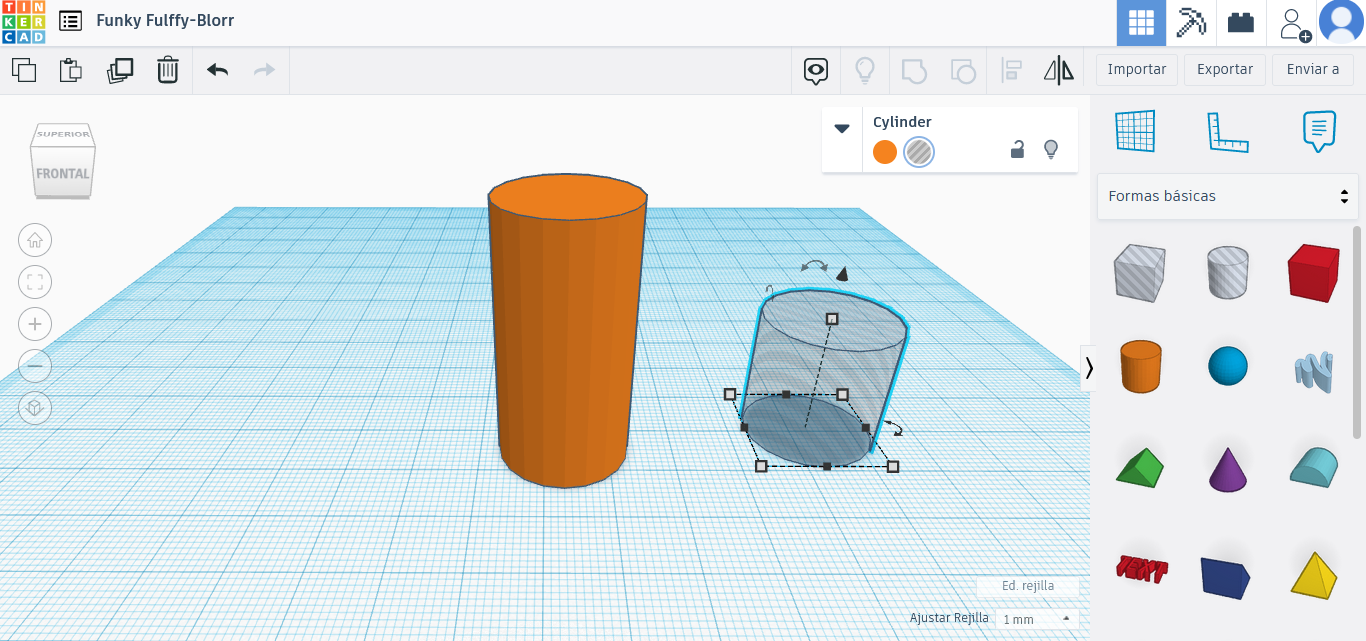Toggle the lock on the Cylinder shape
Image resolution: width=1366 pixels, height=641 pixels.
[x=1017, y=150]
